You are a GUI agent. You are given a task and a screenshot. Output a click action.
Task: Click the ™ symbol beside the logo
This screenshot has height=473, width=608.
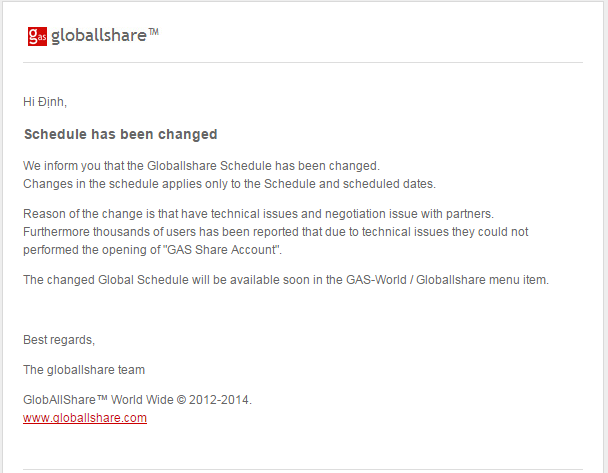click(154, 33)
